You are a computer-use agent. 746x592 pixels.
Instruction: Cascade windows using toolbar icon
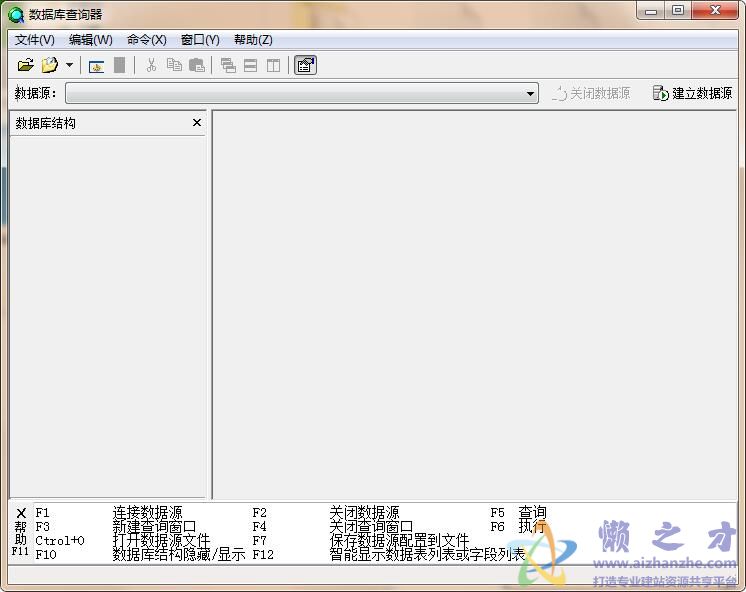pos(228,66)
